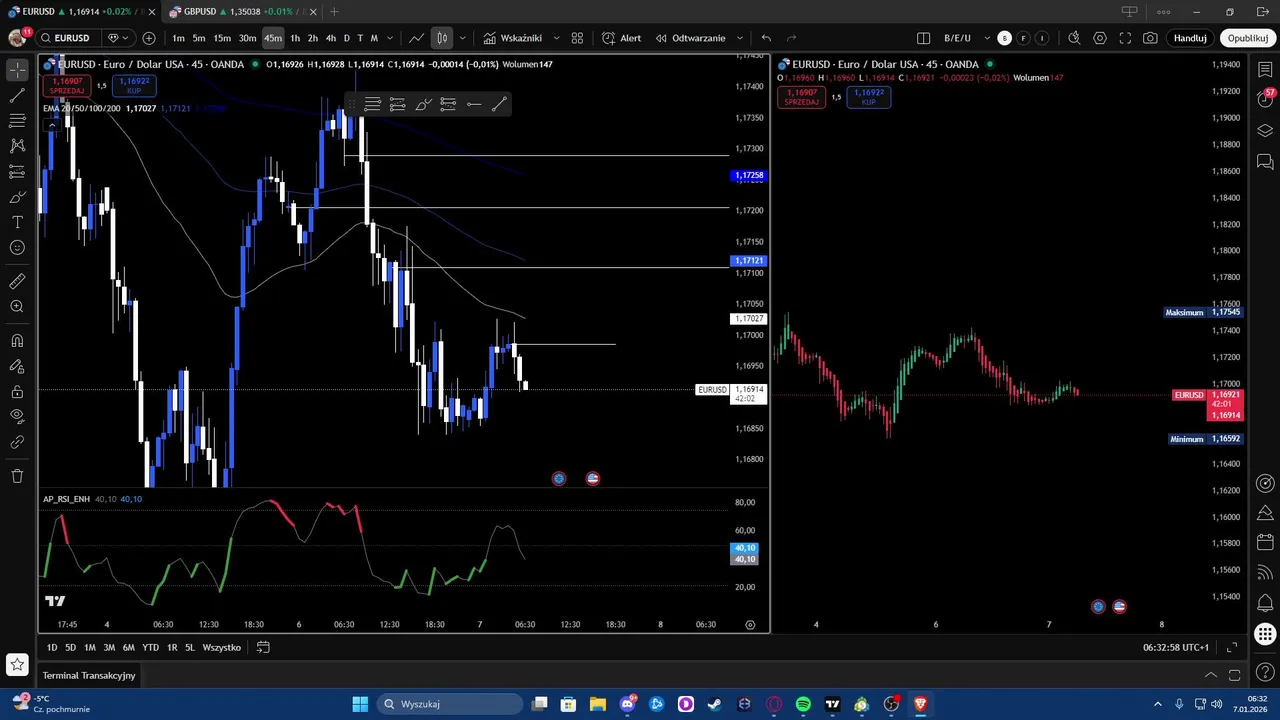Screen dimensions: 1280x720
Task: Click KUP buy button on right chart
Action: point(868,97)
